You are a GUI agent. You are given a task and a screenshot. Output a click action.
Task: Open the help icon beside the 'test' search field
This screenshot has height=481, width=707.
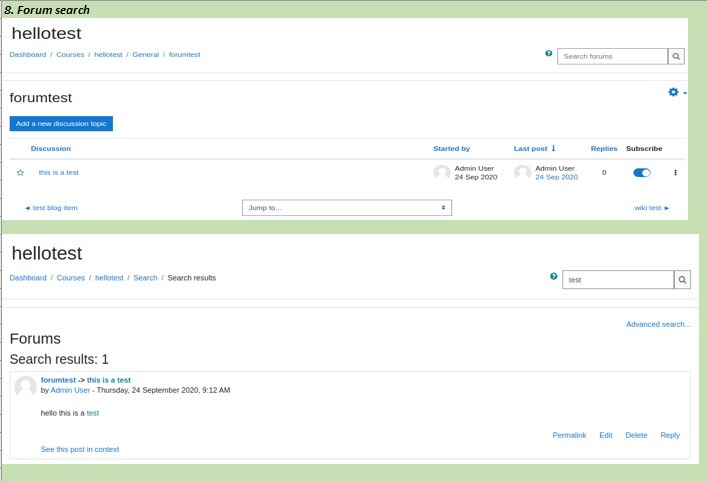point(554,276)
